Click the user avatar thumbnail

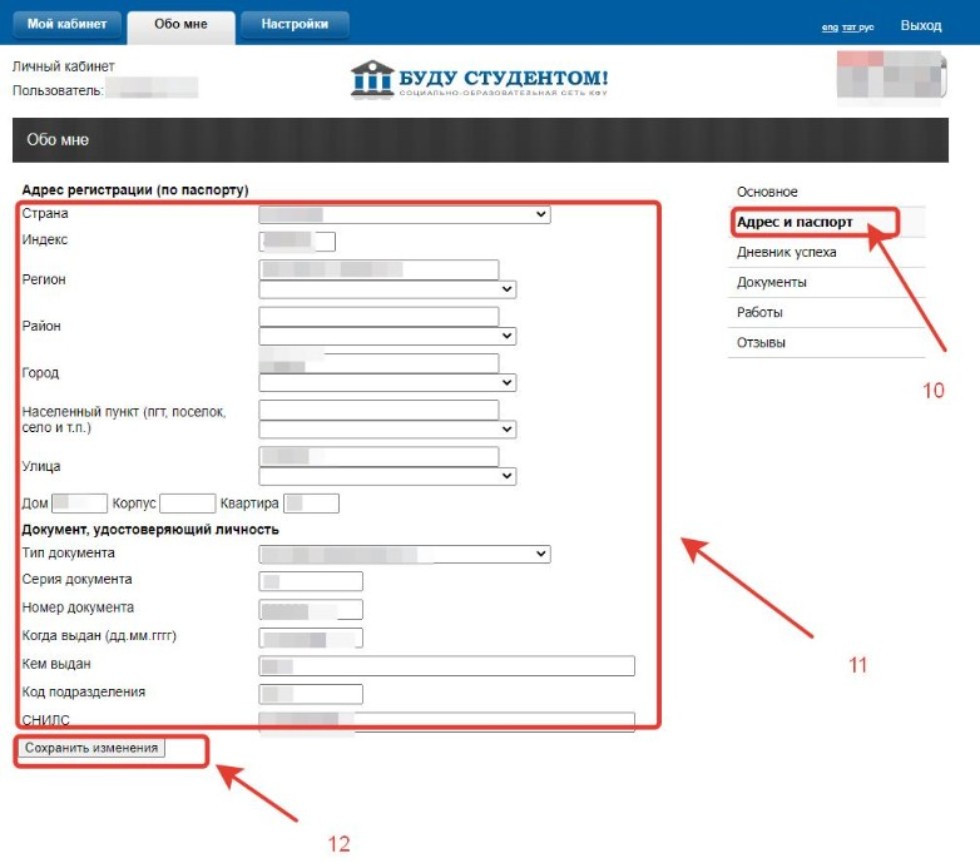pyautogui.click(x=890, y=78)
